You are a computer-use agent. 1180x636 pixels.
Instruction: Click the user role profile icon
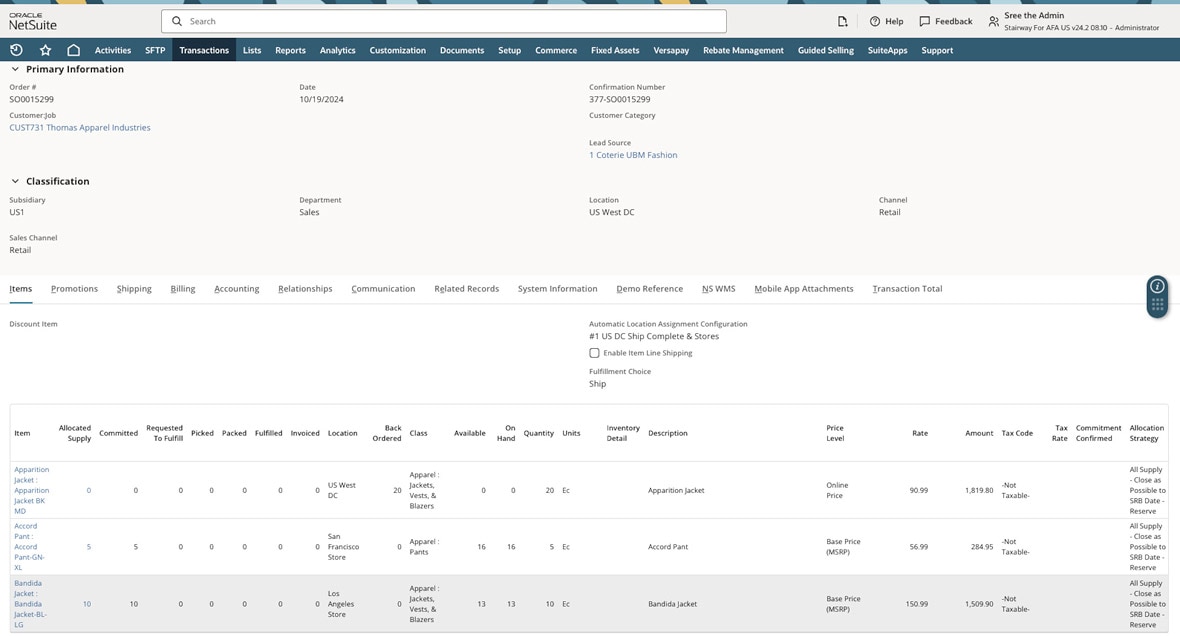993,21
